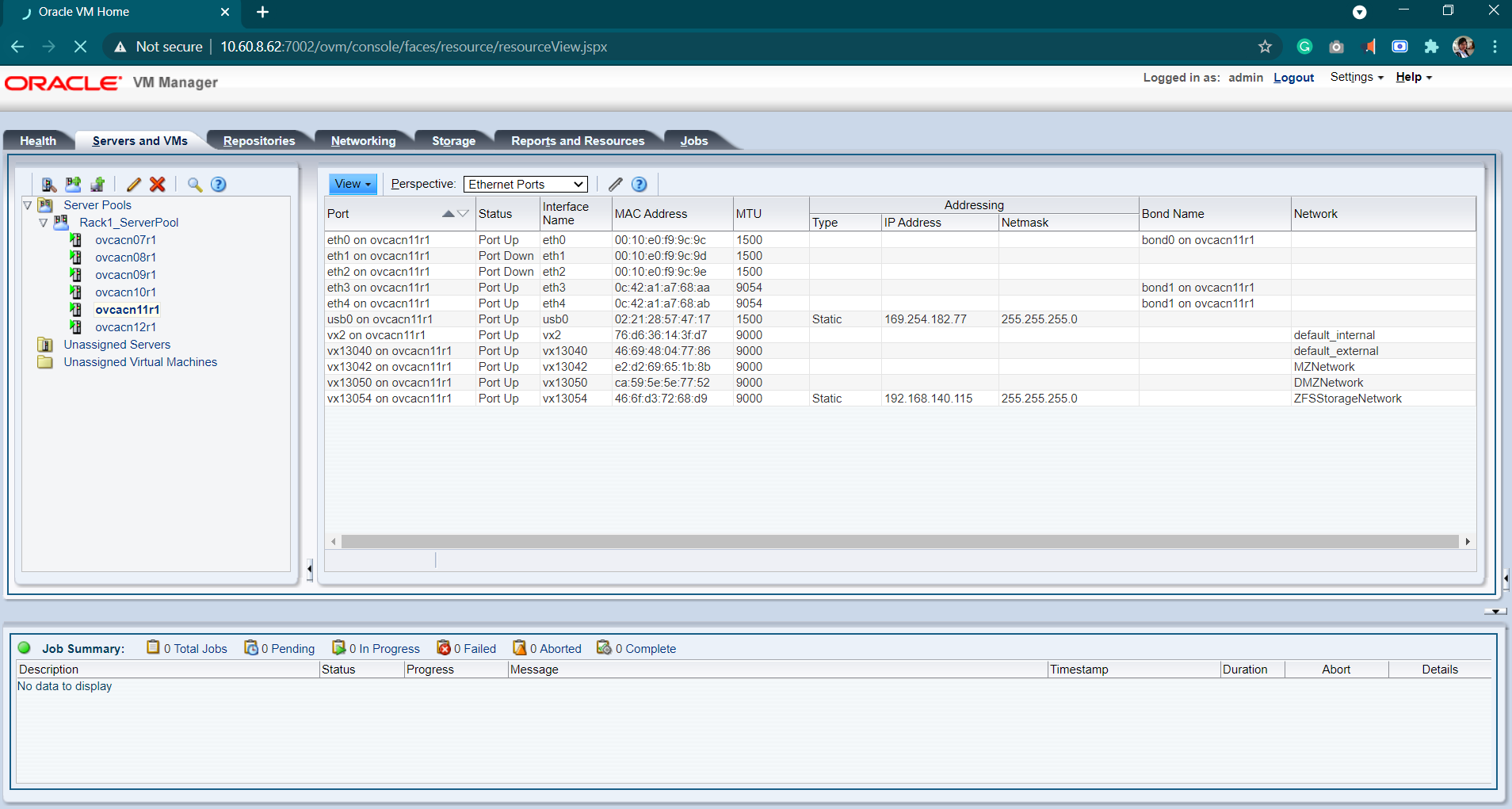Collapse the Rack1_ServerPool tree node

coord(44,223)
